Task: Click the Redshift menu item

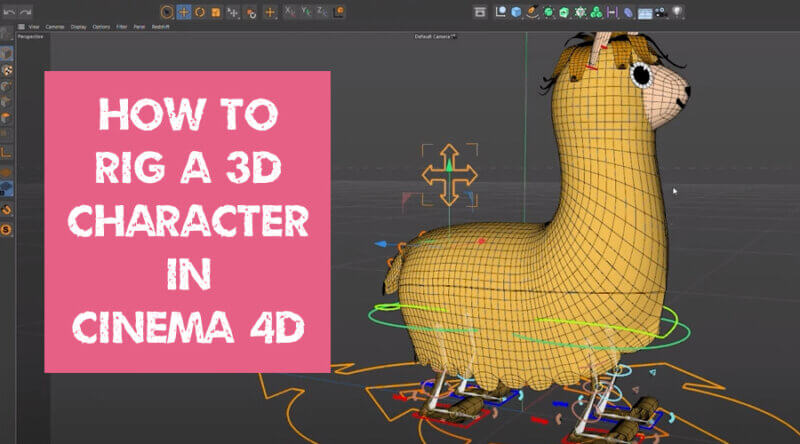Action: pos(161,26)
